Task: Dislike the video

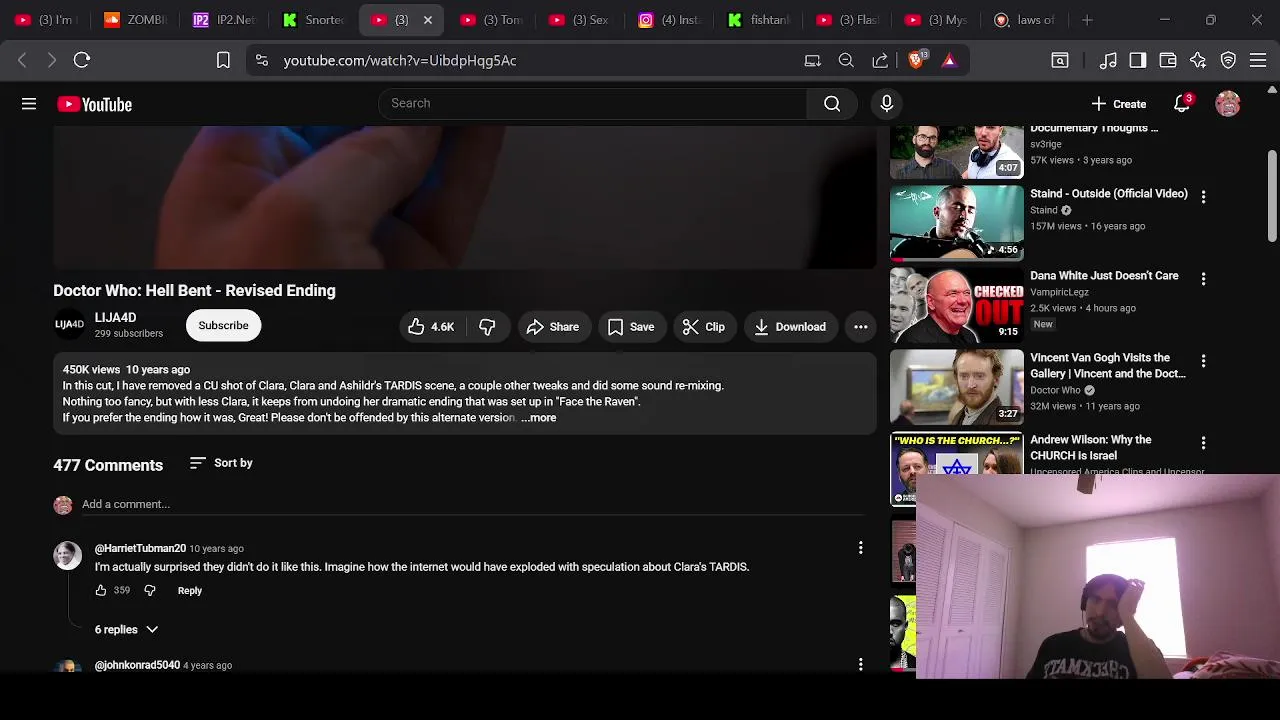Action: tap(487, 326)
